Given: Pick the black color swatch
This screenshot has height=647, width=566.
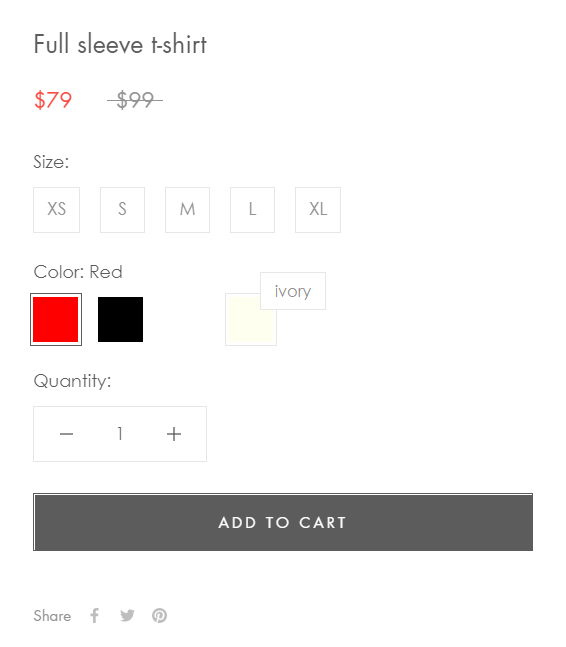Looking at the screenshot, I should click(x=120, y=319).
